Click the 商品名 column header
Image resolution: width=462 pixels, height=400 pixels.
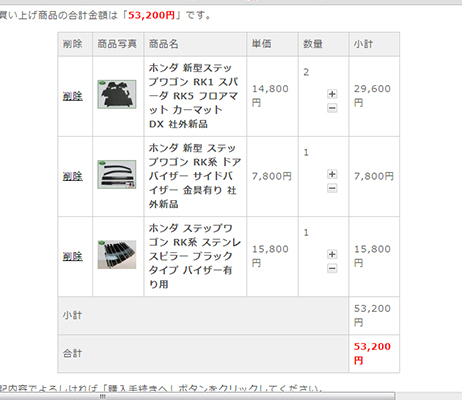pyautogui.click(x=163, y=44)
